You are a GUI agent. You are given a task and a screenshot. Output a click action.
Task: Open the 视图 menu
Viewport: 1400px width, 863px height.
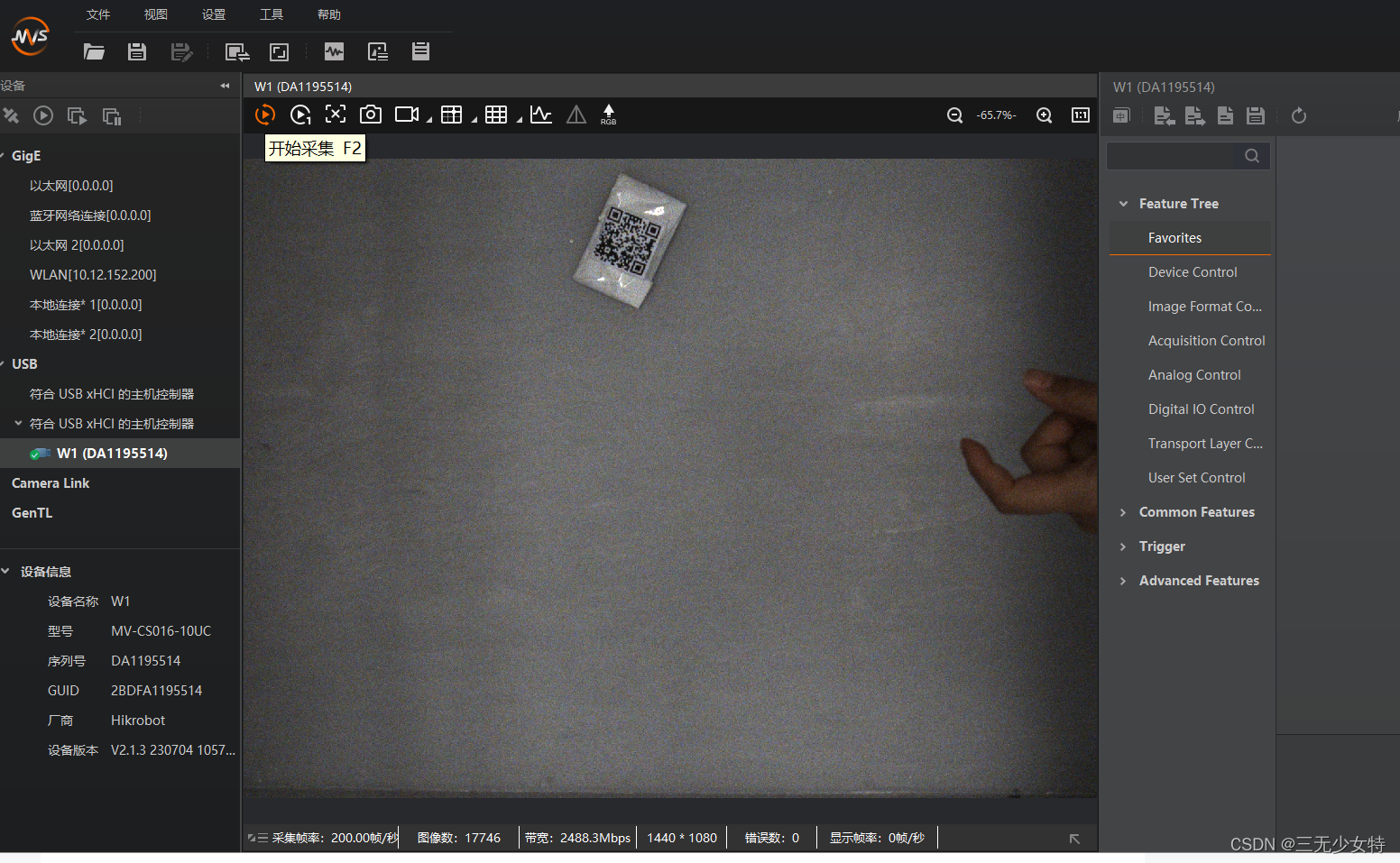coord(156,14)
